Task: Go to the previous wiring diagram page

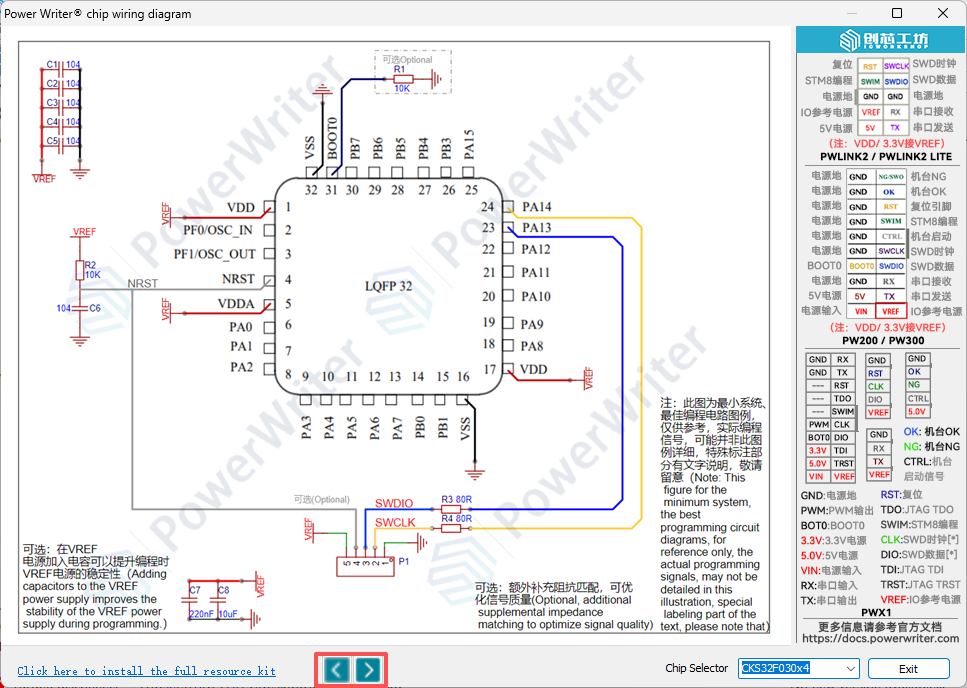Action: (337, 670)
